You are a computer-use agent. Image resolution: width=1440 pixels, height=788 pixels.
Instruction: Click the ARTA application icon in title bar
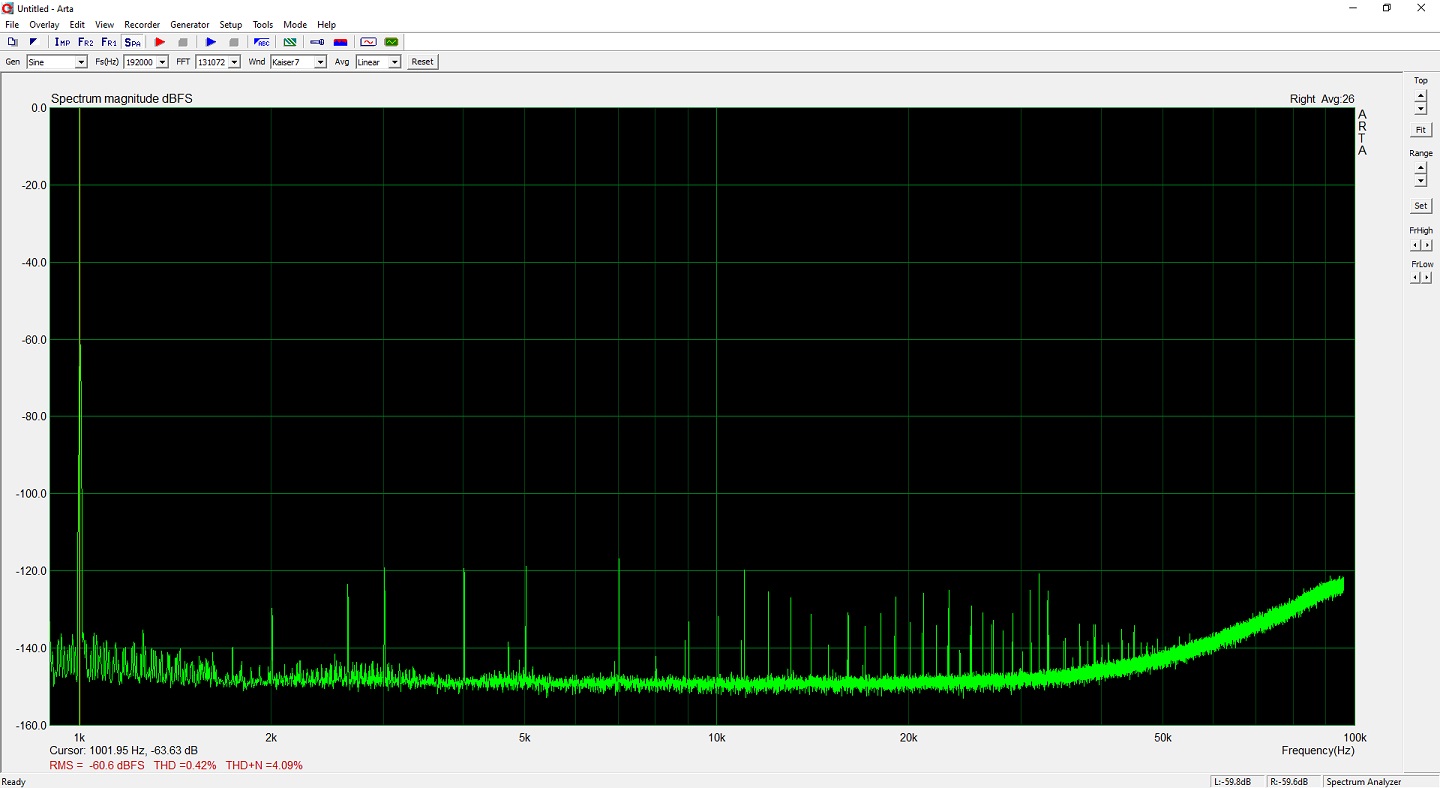[8, 8]
